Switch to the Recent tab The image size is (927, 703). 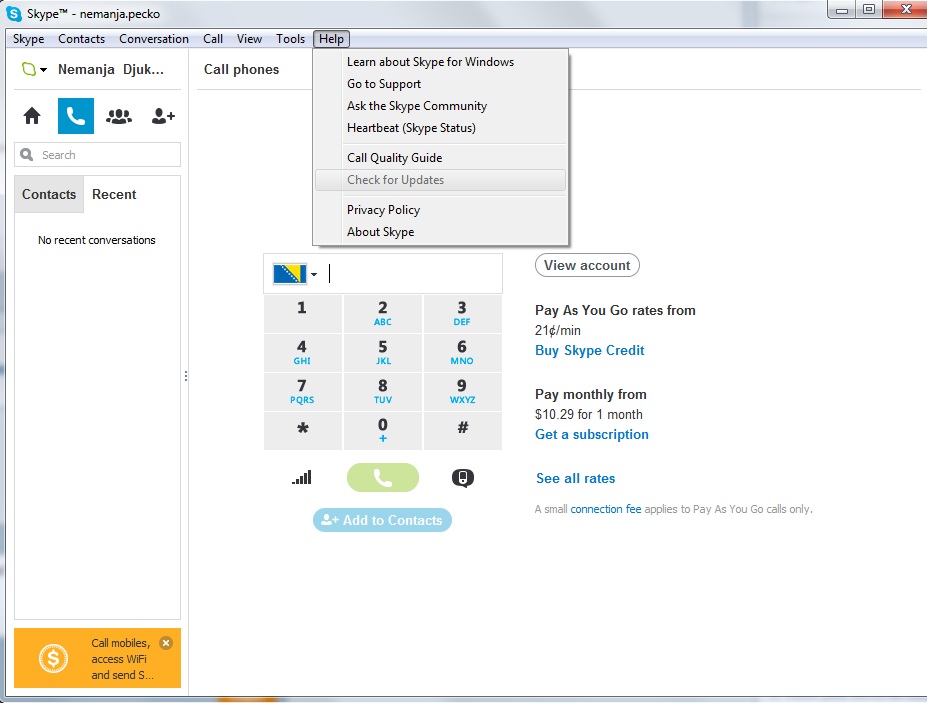[x=114, y=195]
